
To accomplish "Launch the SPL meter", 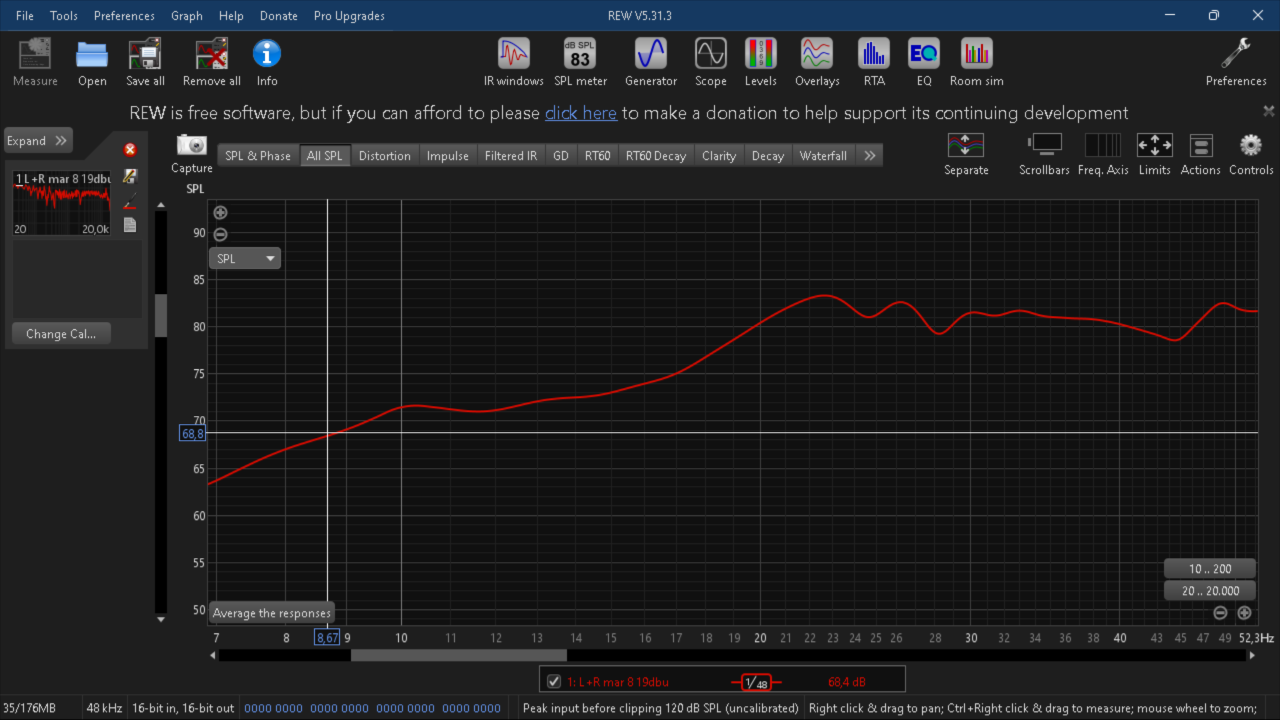I will (580, 62).
